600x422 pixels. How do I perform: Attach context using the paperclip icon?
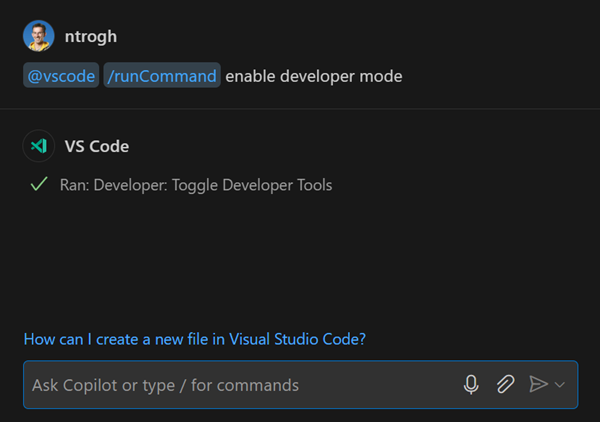(x=505, y=384)
